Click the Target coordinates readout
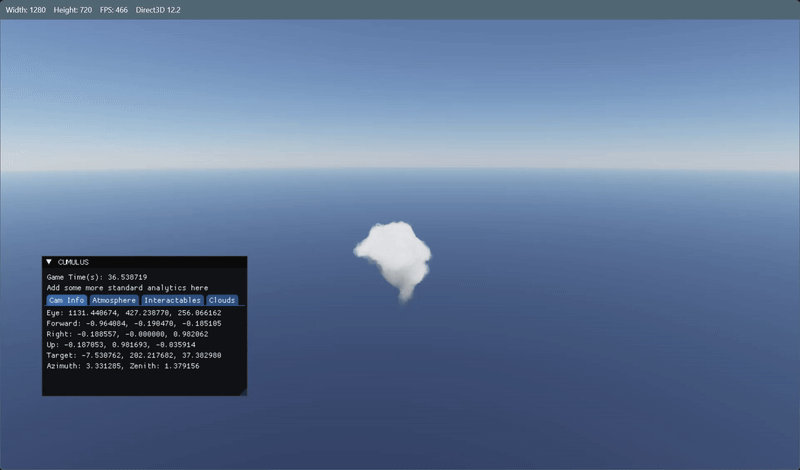The width and height of the screenshot is (800, 470). (134, 356)
